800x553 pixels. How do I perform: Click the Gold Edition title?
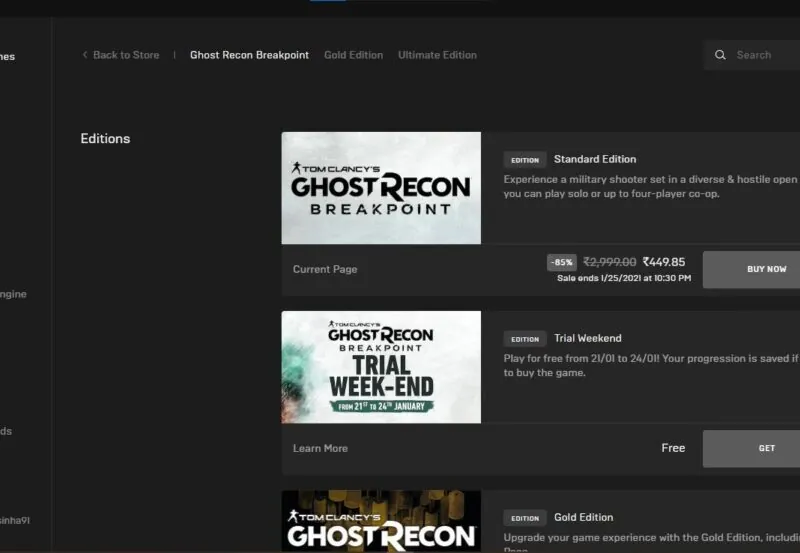pos(584,517)
